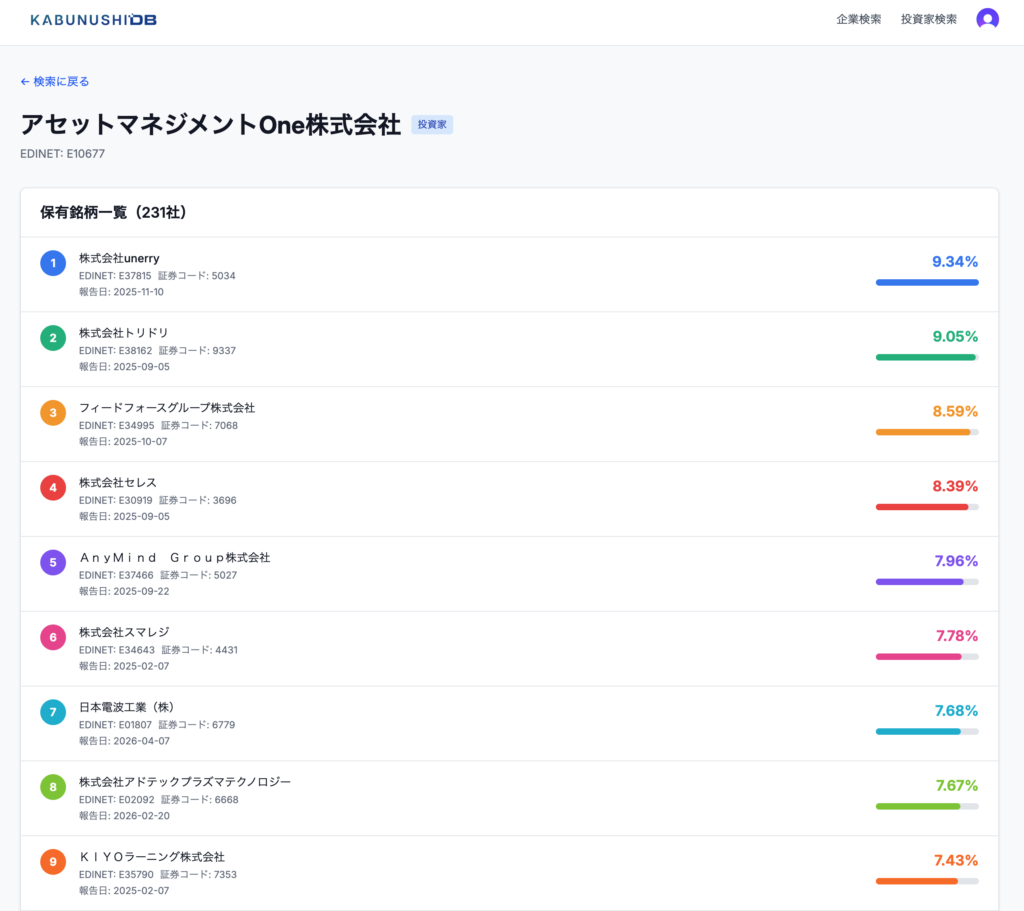Click the light green rank 8 badge
The height and width of the screenshot is (911, 1024).
pos(53,787)
